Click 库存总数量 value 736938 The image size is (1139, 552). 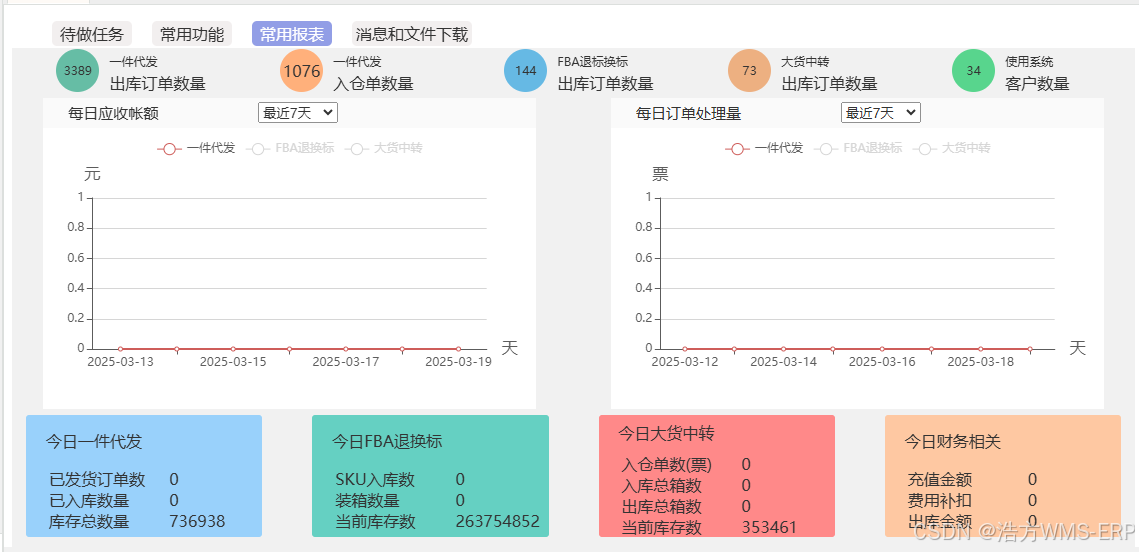(197, 521)
